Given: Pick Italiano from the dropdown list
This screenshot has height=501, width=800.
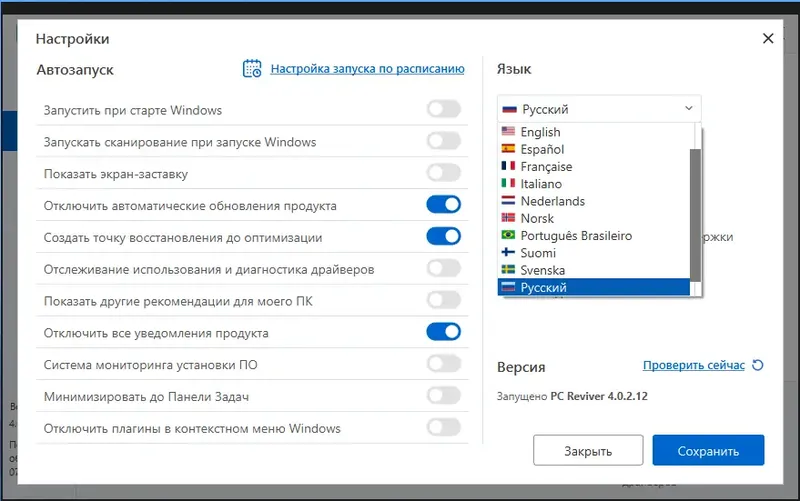Looking at the screenshot, I should coord(594,184).
